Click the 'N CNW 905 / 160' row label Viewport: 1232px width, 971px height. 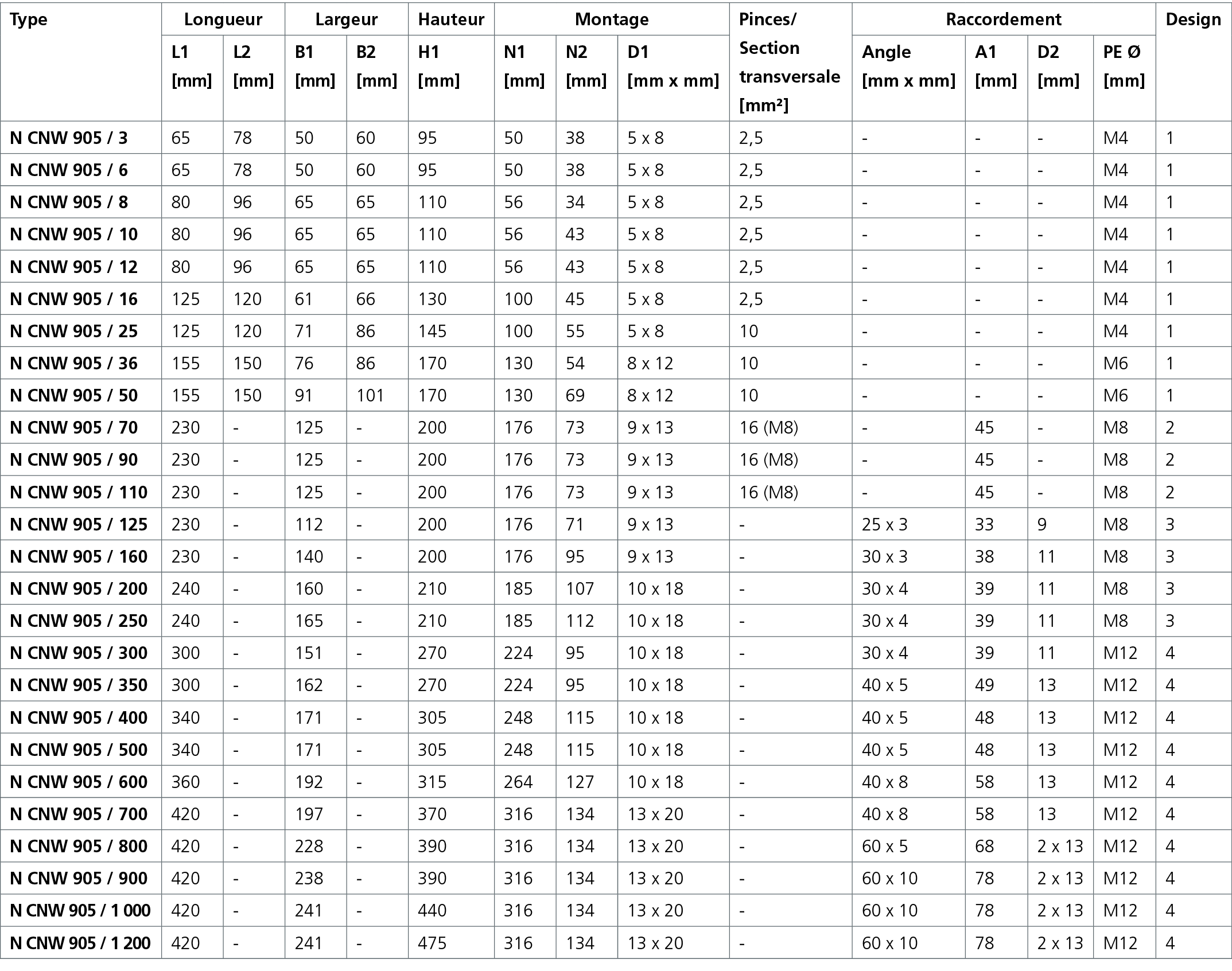[x=79, y=556]
